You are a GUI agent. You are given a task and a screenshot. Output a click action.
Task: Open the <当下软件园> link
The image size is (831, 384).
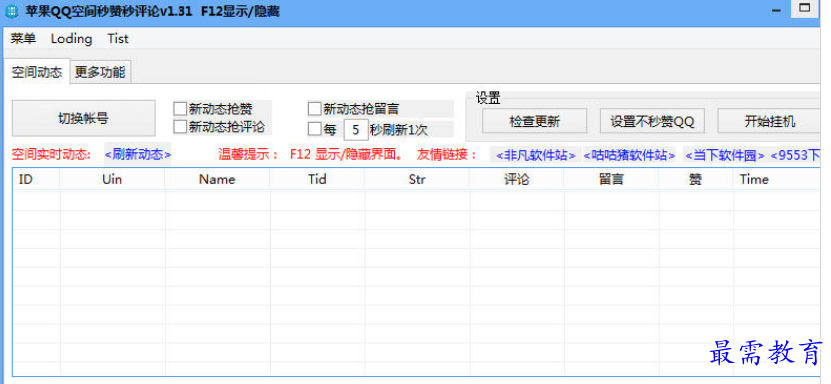pos(724,155)
